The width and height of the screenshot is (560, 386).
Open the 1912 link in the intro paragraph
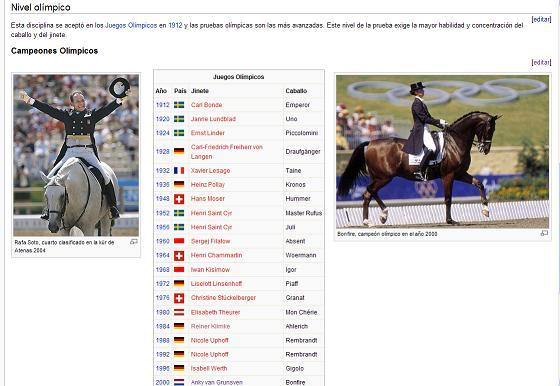[x=175, y=25]
